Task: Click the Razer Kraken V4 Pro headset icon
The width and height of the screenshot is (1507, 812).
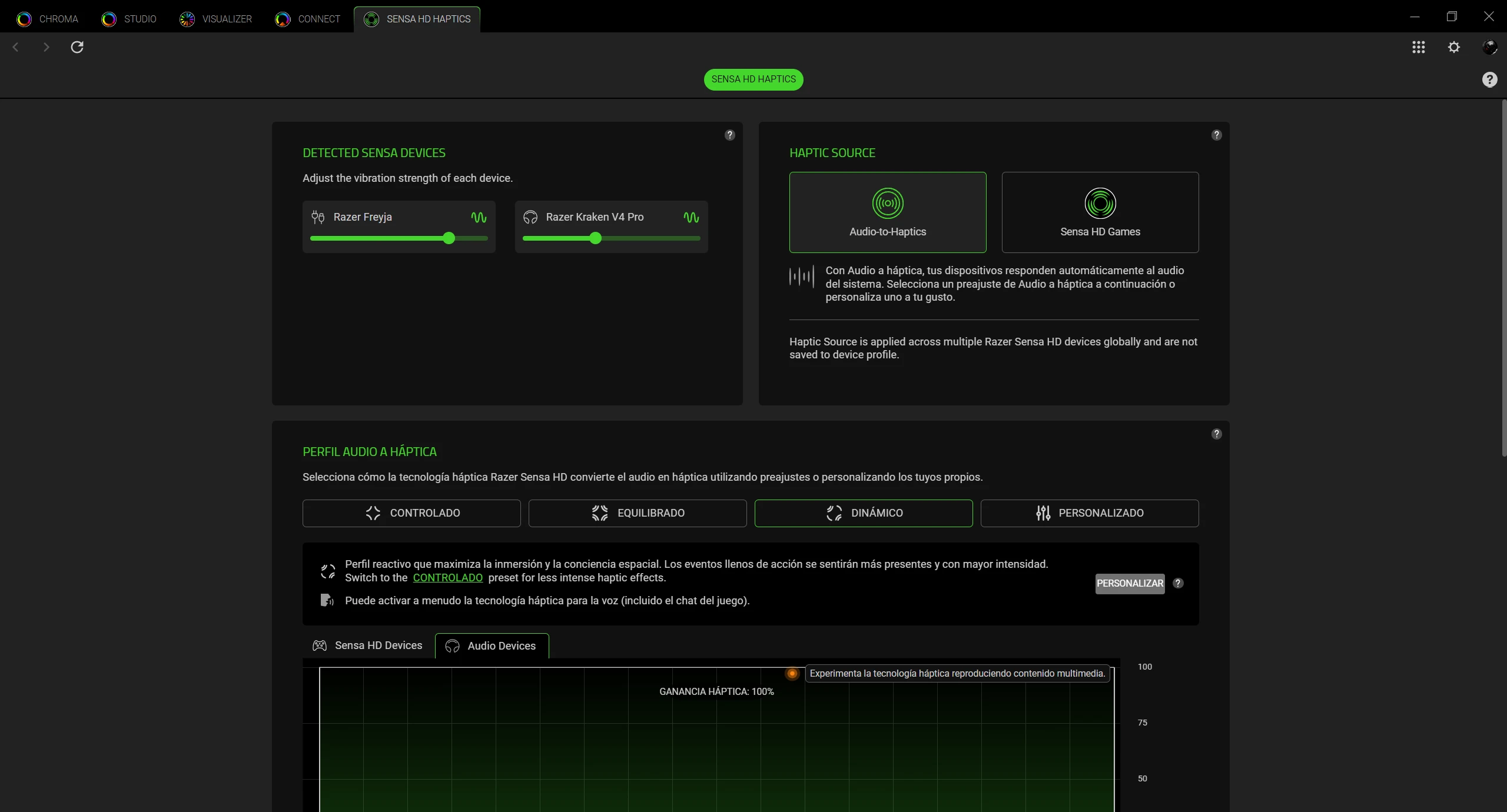Action: [x=530, y=217]
